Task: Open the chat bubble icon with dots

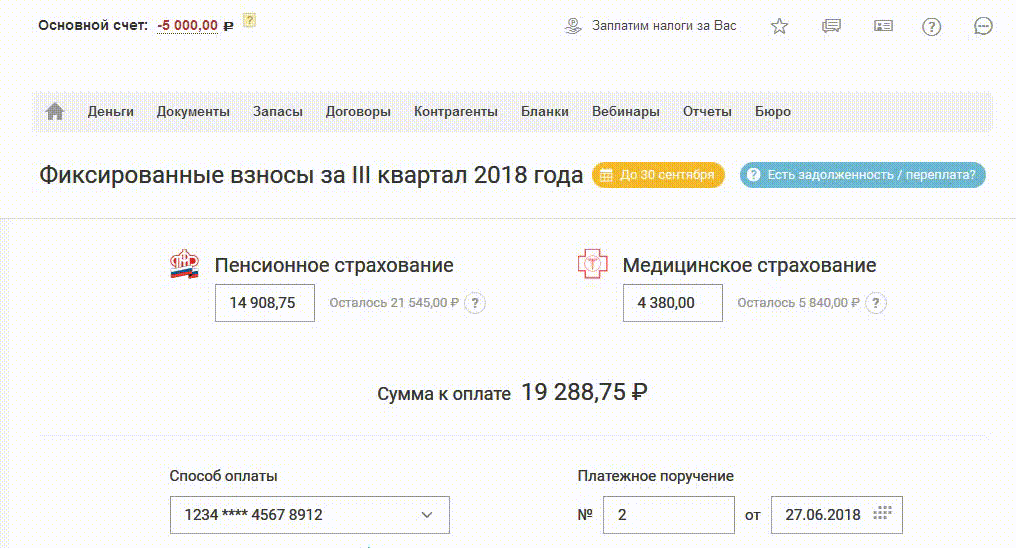Action: tap(983, 26)
